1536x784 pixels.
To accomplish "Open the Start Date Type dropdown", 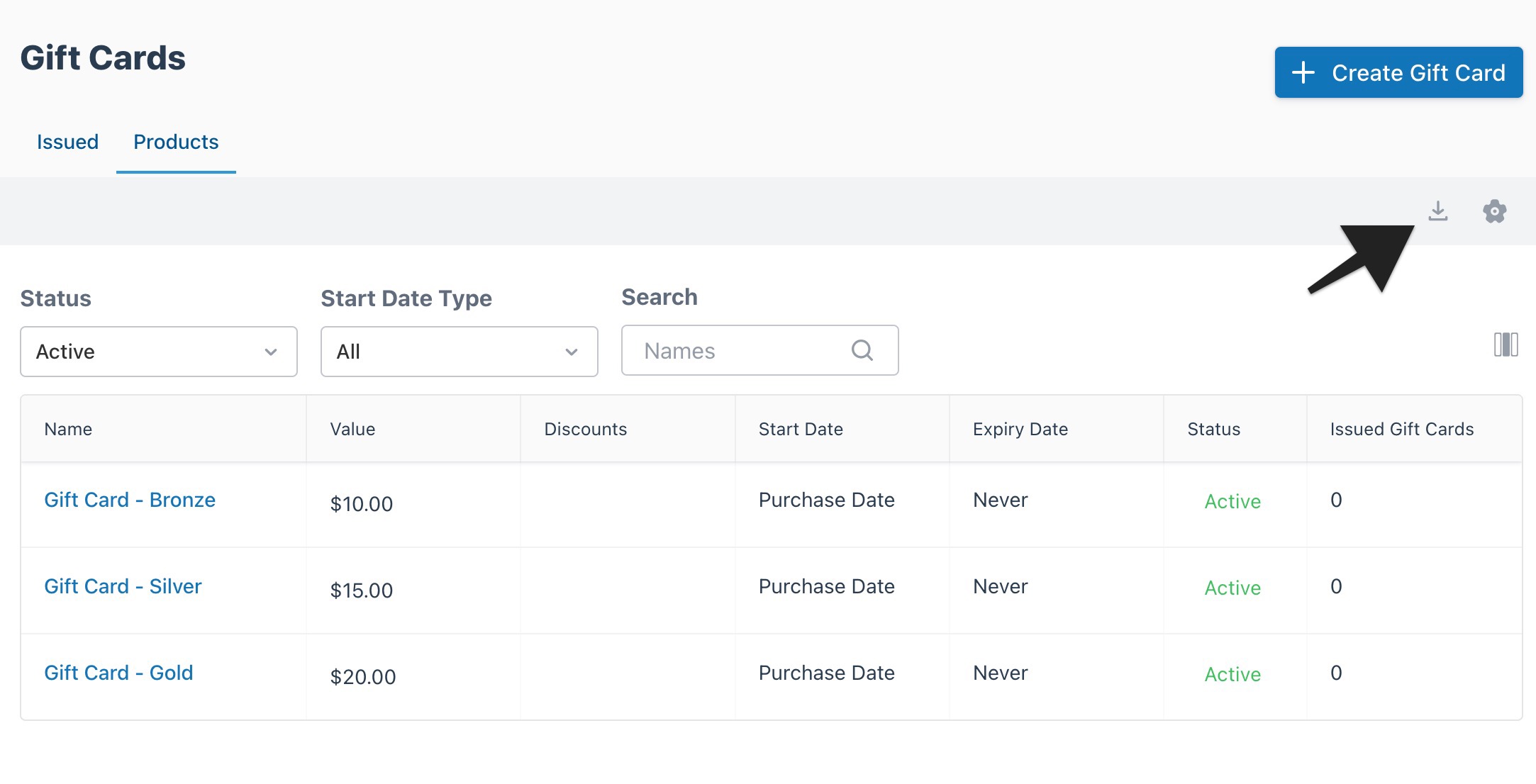I will click(460, 352).
